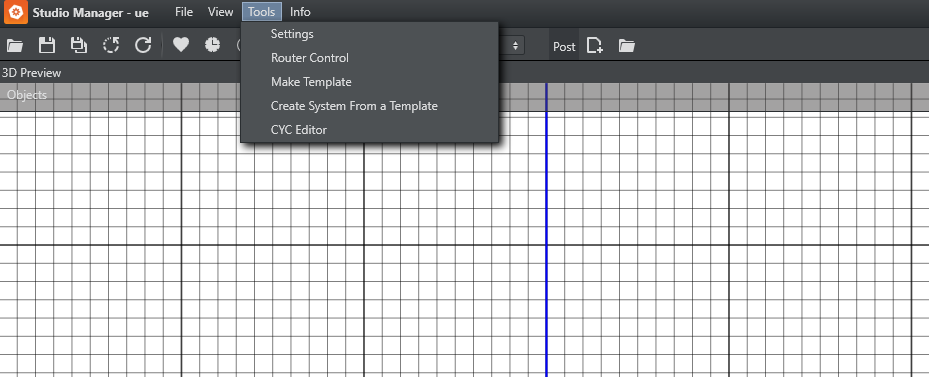Screen dimensions: 929x377
Task: Open the File menu
Action: click(184, 12)
